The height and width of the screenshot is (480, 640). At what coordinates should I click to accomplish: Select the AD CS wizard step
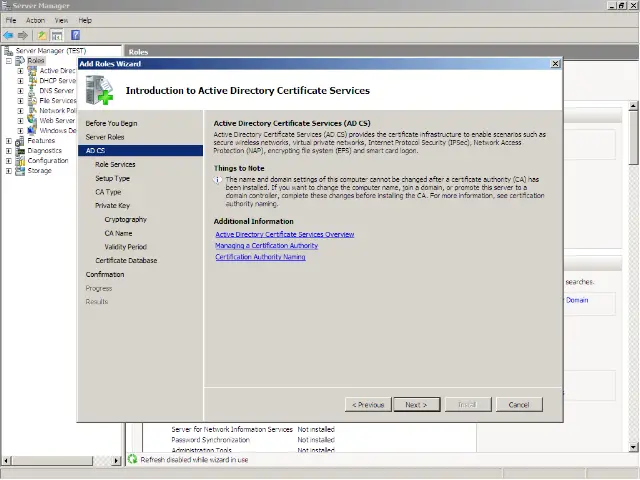click(x=140, y=151)
